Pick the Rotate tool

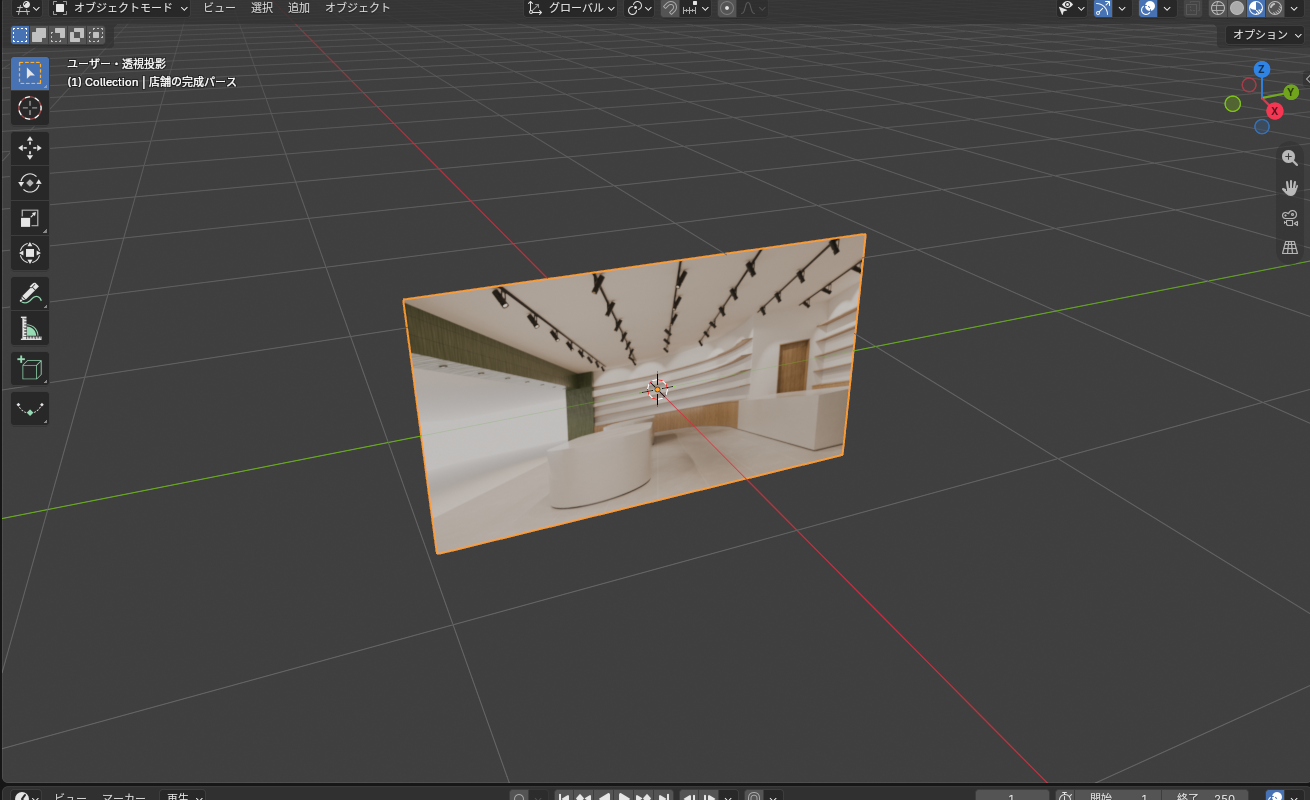tap(30, 183)
